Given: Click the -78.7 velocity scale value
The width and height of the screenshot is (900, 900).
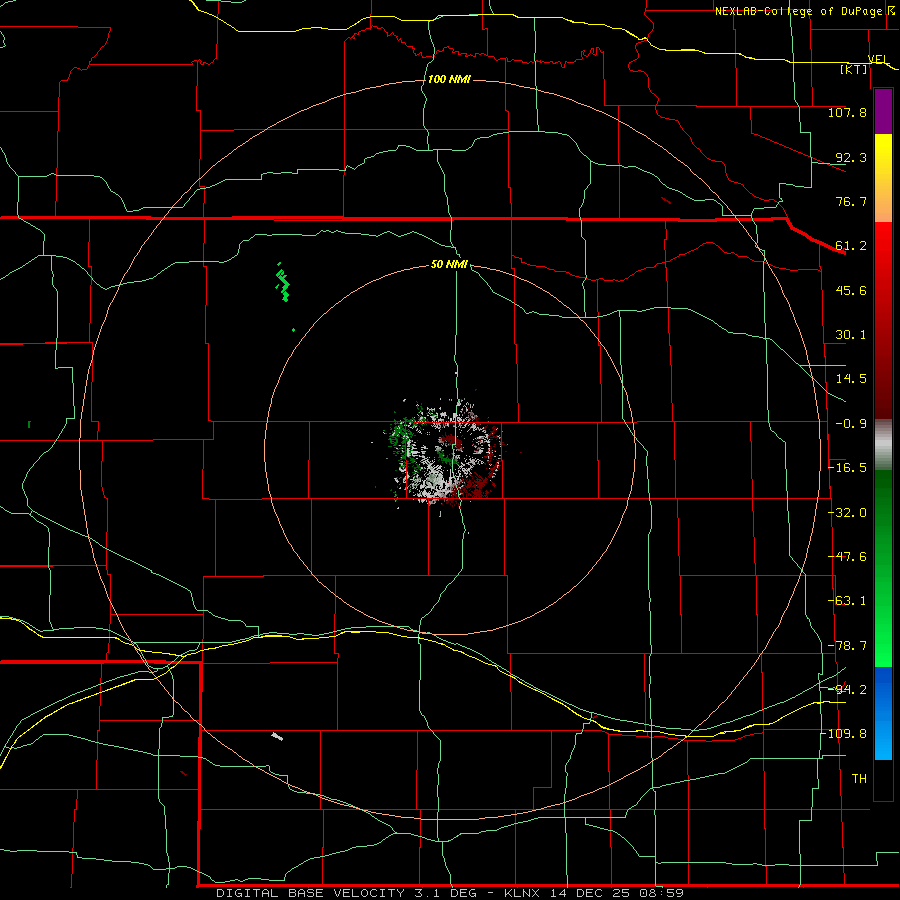Looking at the screenshot, I should point(847,646).
